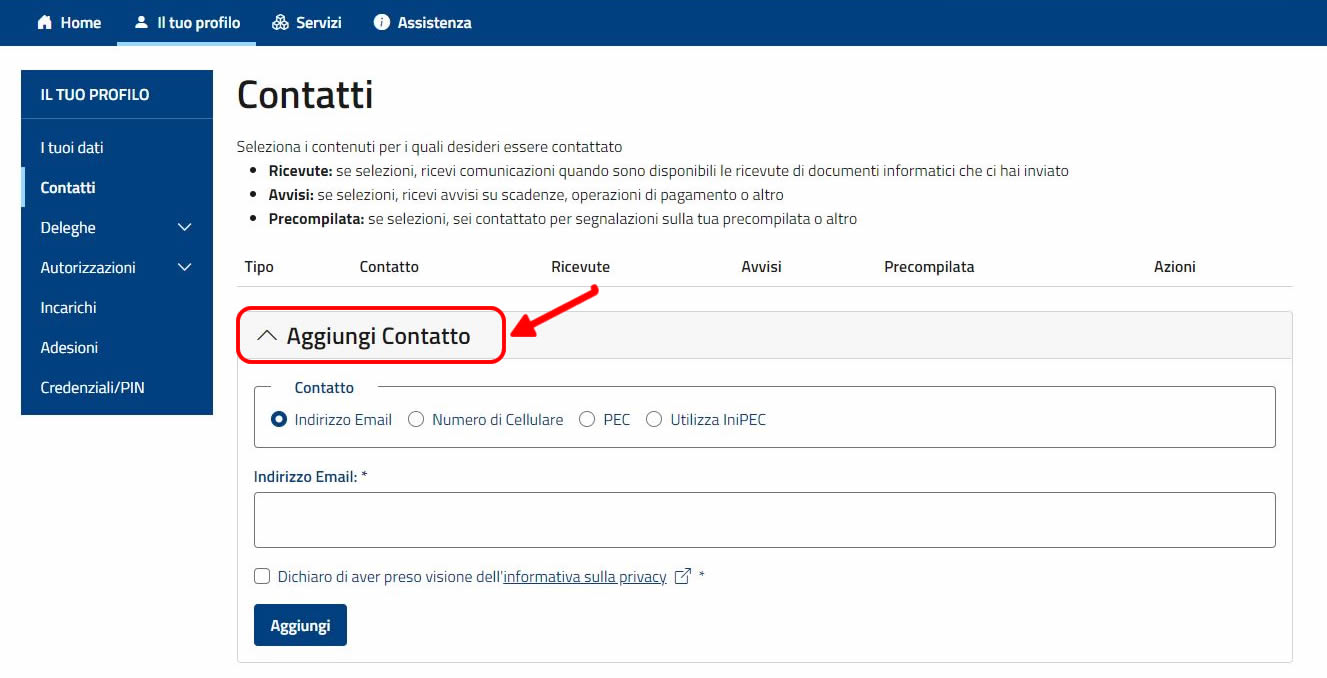This screenshot has height=678, width=1327.
Task: Enable Utilizza IniPEC option
Action: point(654,419)
